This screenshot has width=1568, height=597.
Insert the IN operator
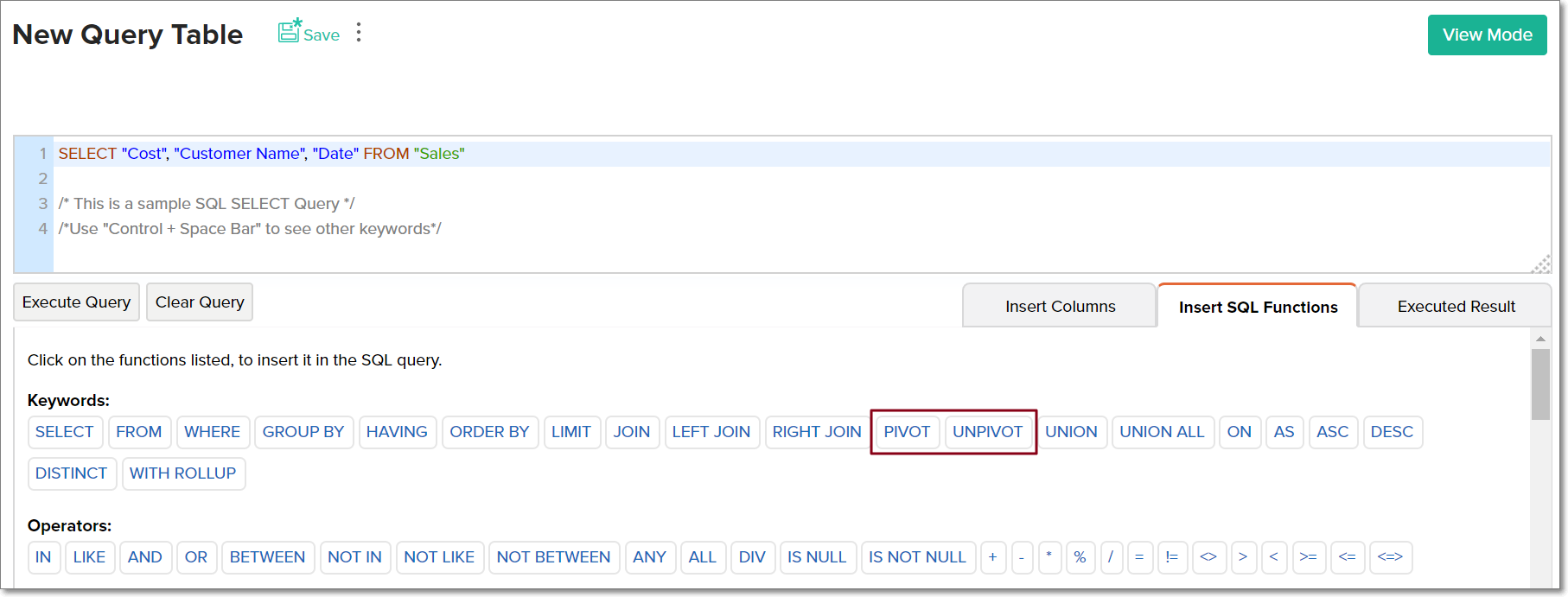pyautogui.click(x=43, y=557)
